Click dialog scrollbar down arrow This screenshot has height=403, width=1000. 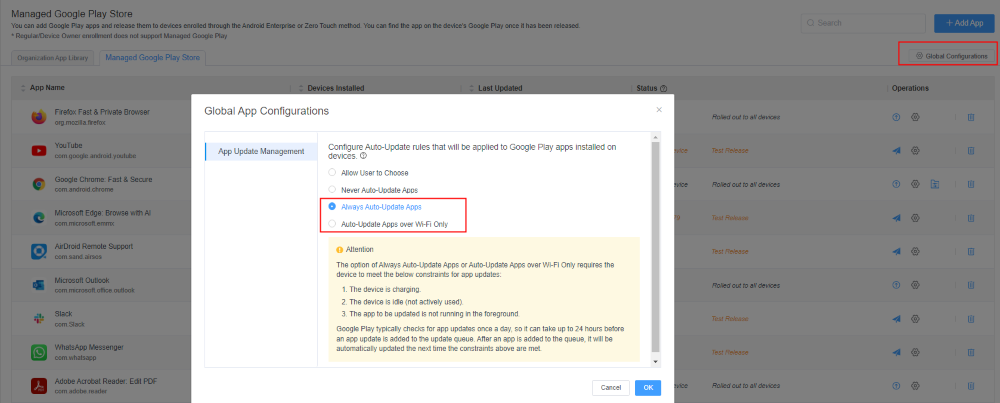(x=655, y=360)
